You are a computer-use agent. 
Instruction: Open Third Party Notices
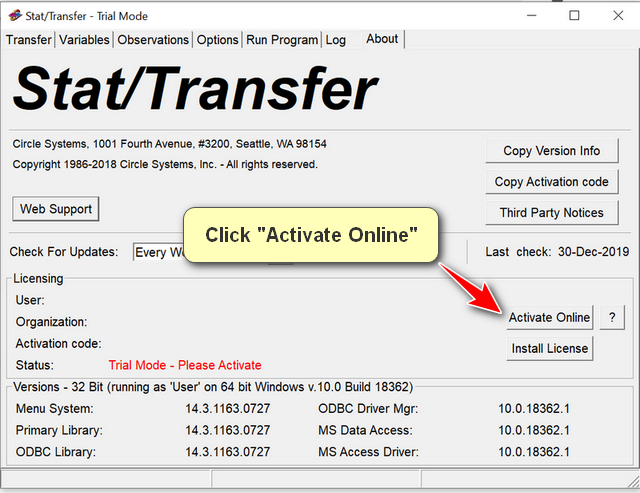click(x=552, y=213)
